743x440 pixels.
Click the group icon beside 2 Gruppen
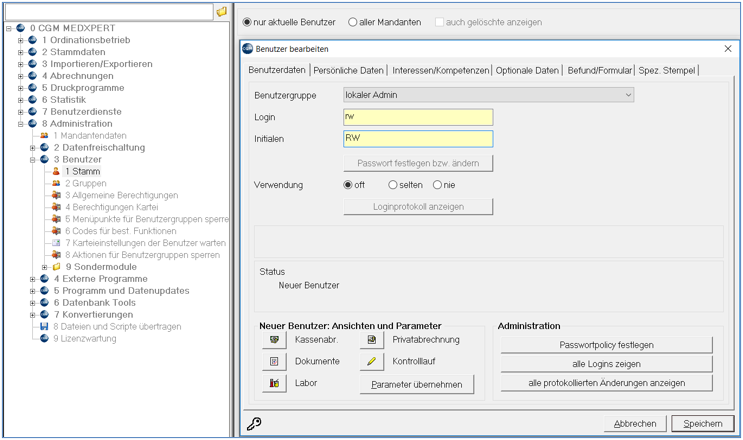tap(56, 183)
